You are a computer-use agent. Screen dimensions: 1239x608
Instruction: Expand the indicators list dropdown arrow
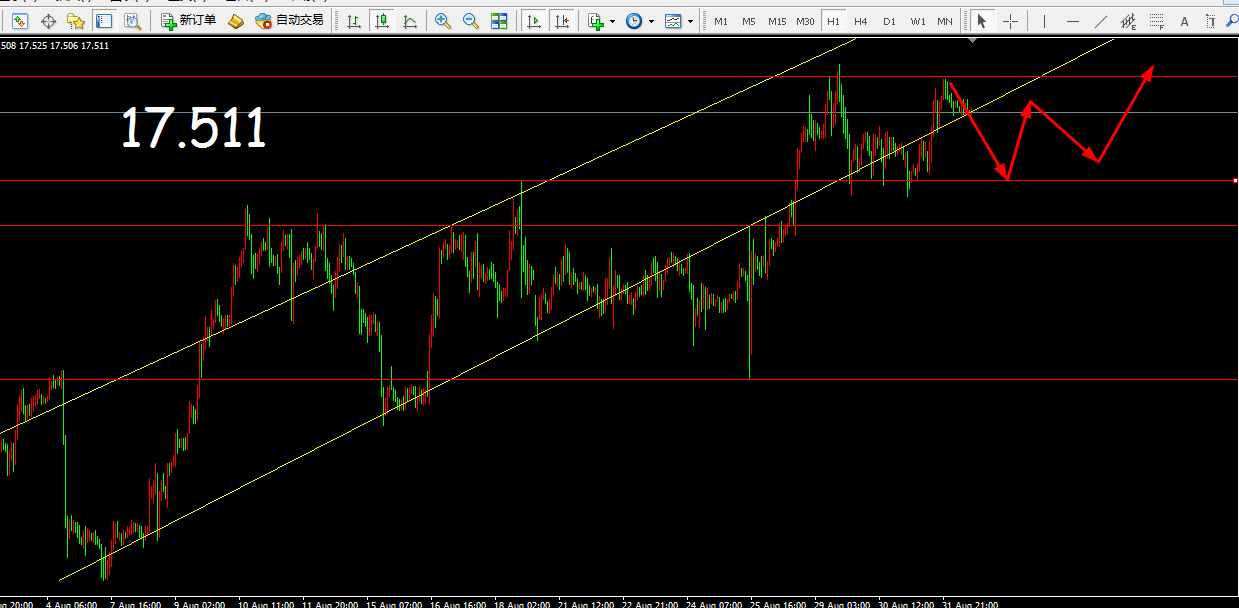coord(612,21)
